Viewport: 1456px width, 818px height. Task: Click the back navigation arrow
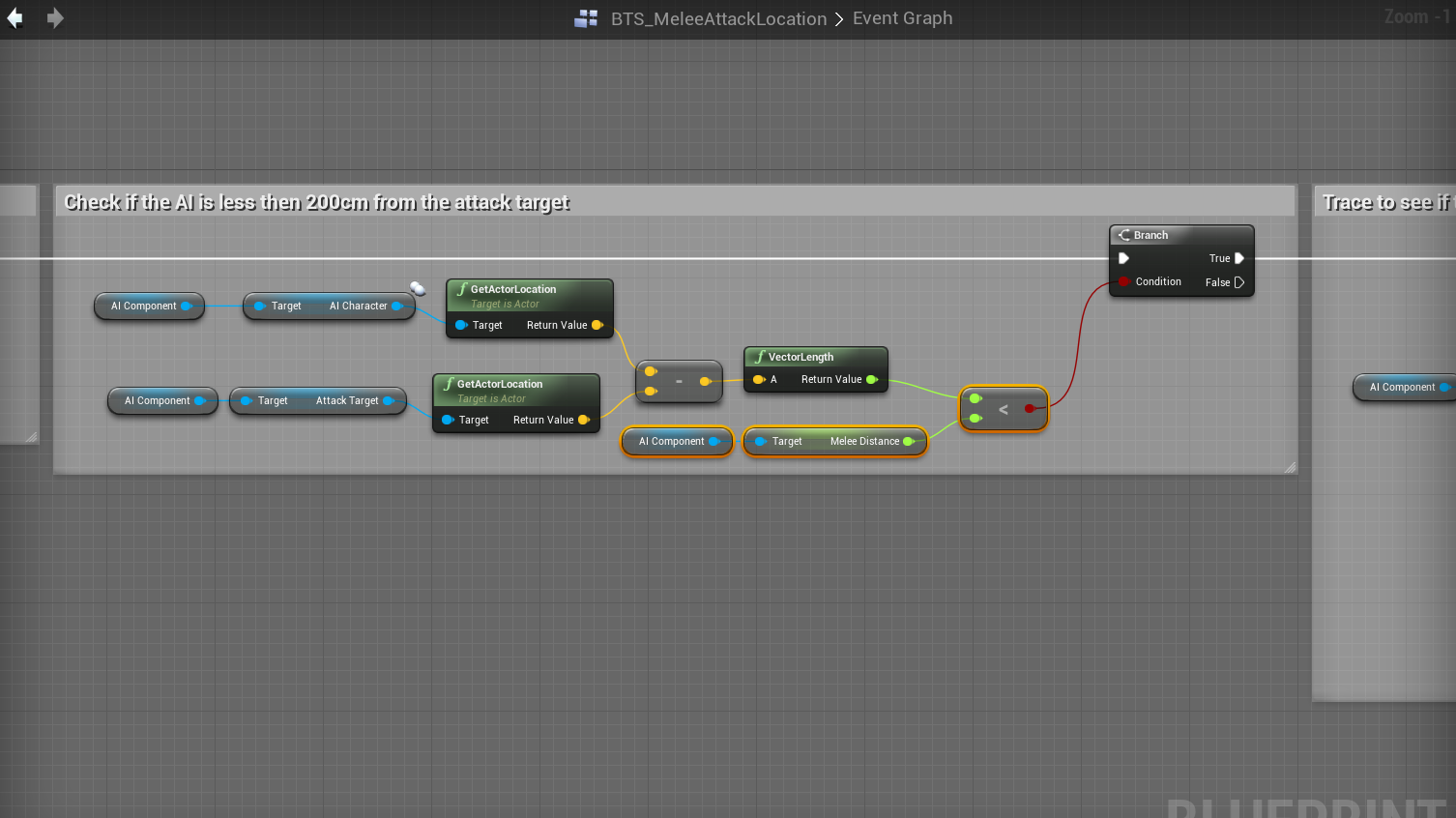(x=15, y=18)
